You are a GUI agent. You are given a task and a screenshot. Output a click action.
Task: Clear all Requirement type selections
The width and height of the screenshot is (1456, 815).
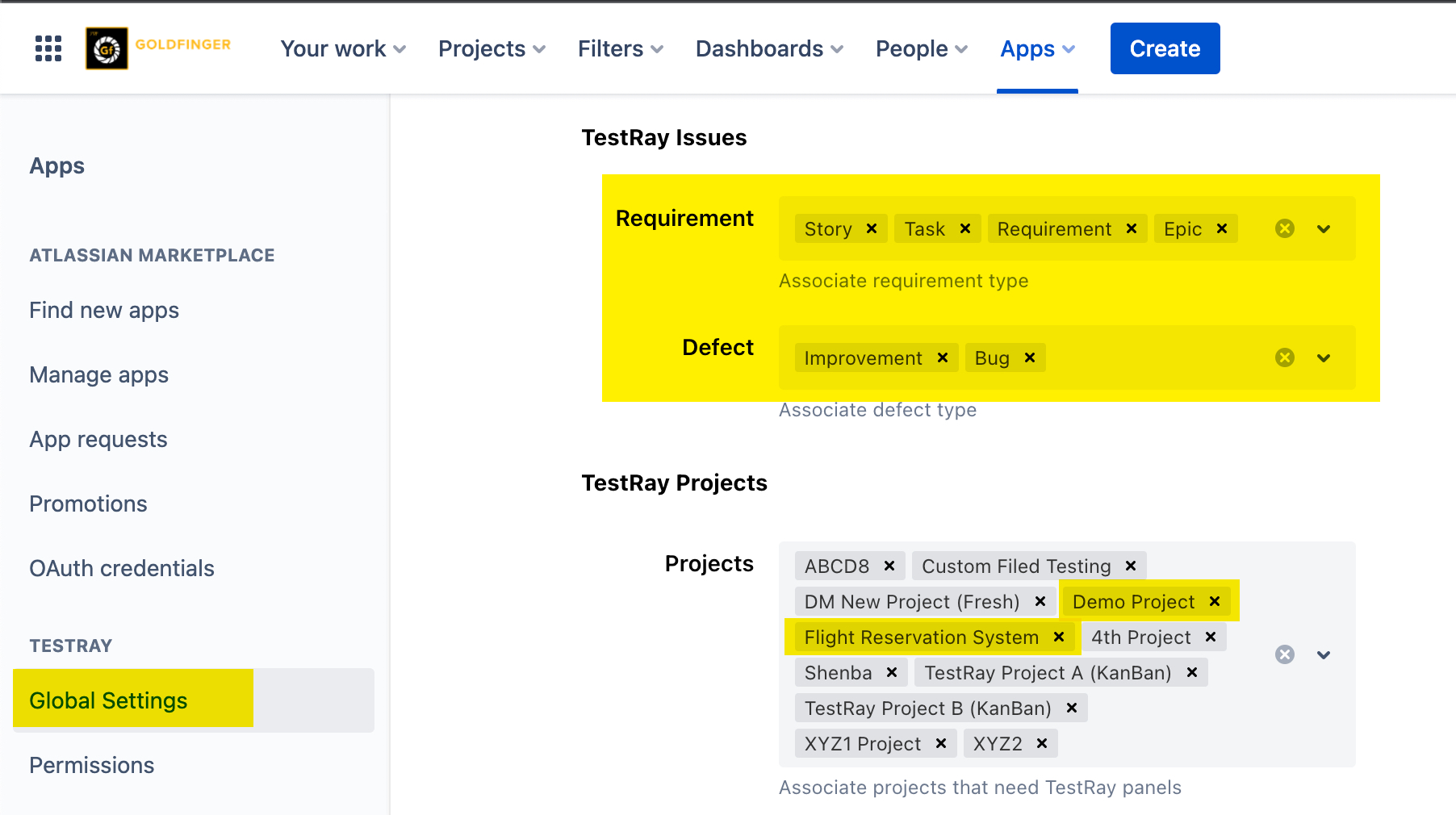(x=1285, y=229)
